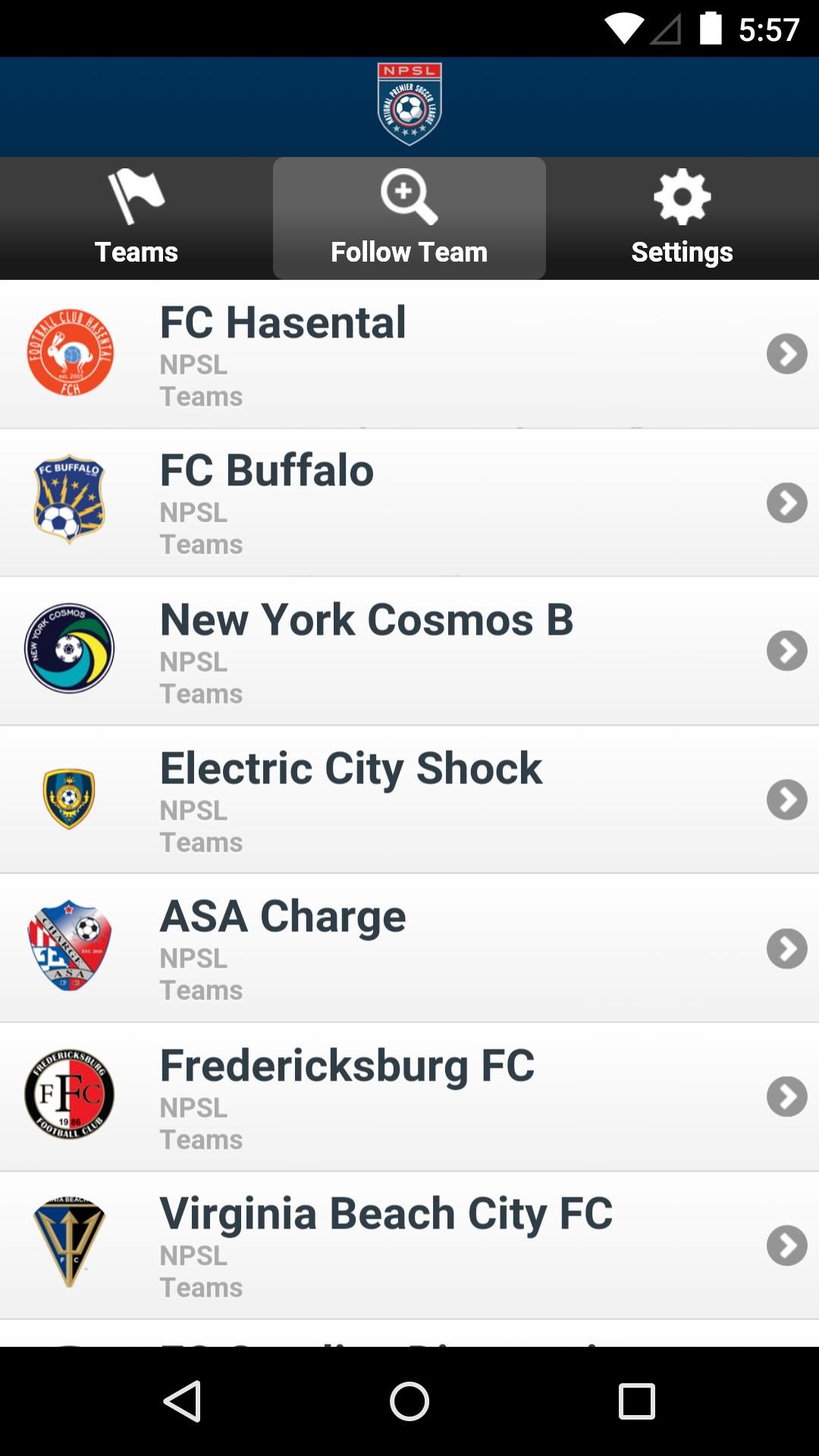Viewport: 819px width, 1456px height.
Task: Tap the NPSL league logo in header
Action: (409, 104)
